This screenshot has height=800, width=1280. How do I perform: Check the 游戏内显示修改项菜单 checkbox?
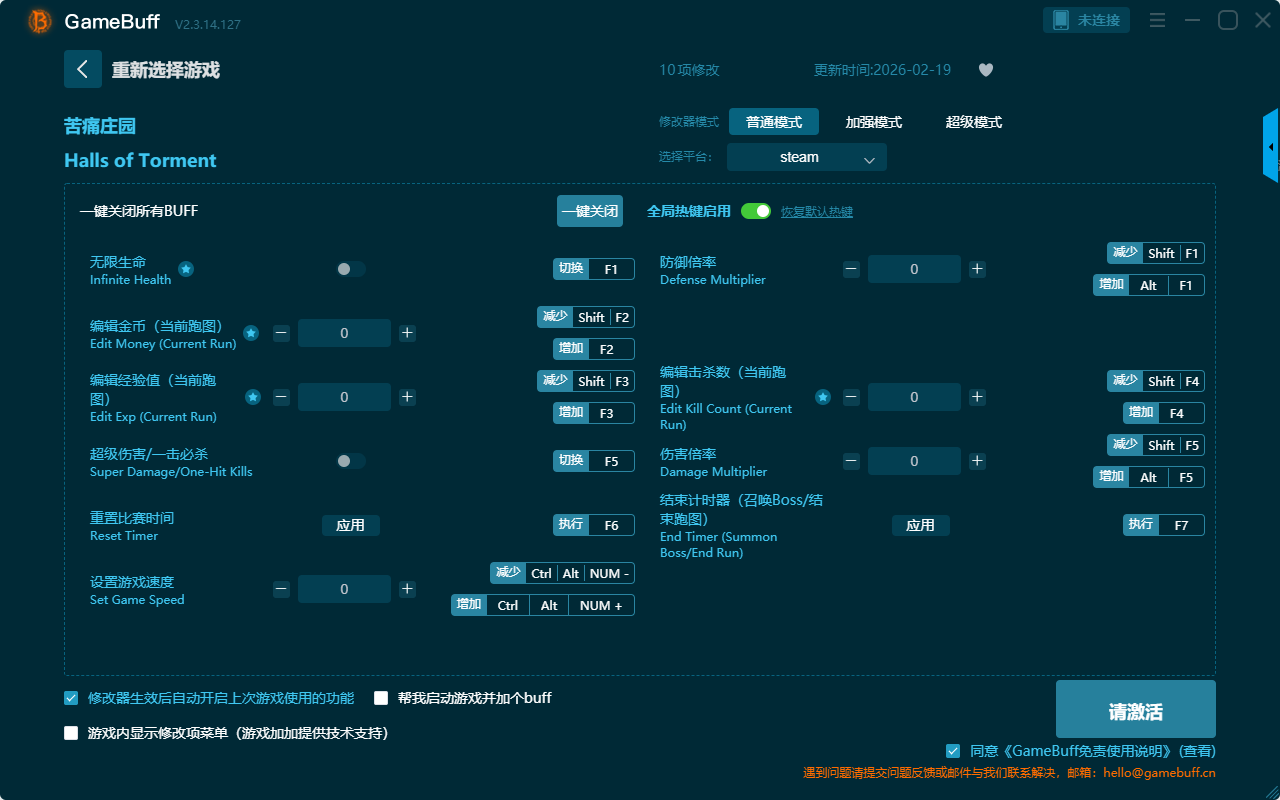[71, 733]
